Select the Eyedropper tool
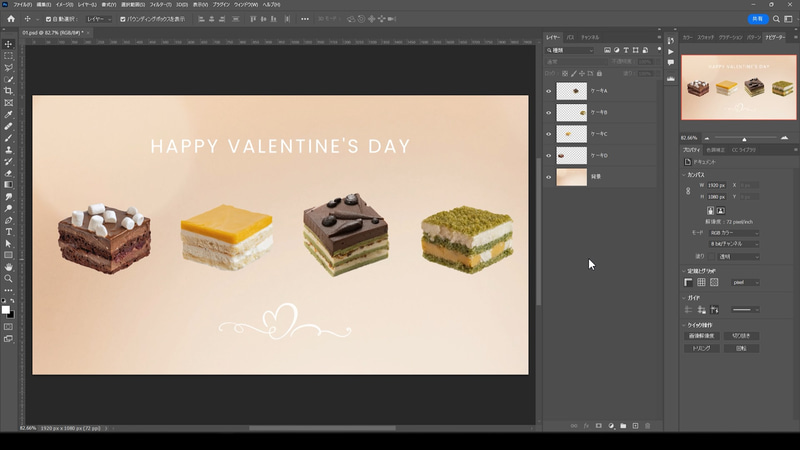This screenshot has width=800, height=450. [x=9, y=114]
